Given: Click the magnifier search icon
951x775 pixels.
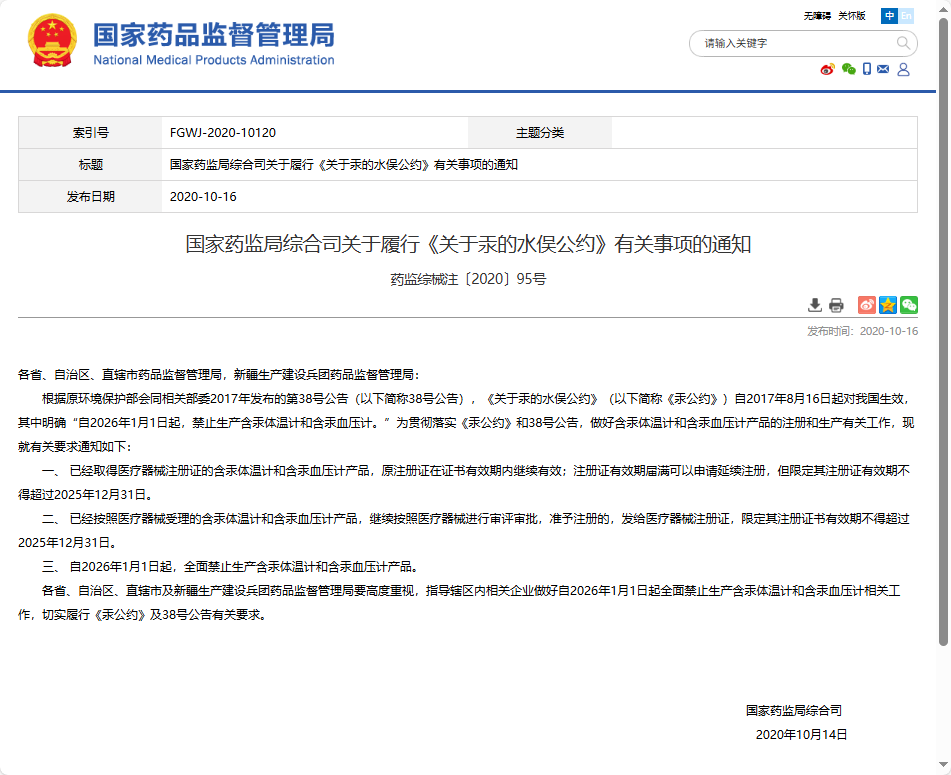Looking at the screenshot, I should pos(903,43).
